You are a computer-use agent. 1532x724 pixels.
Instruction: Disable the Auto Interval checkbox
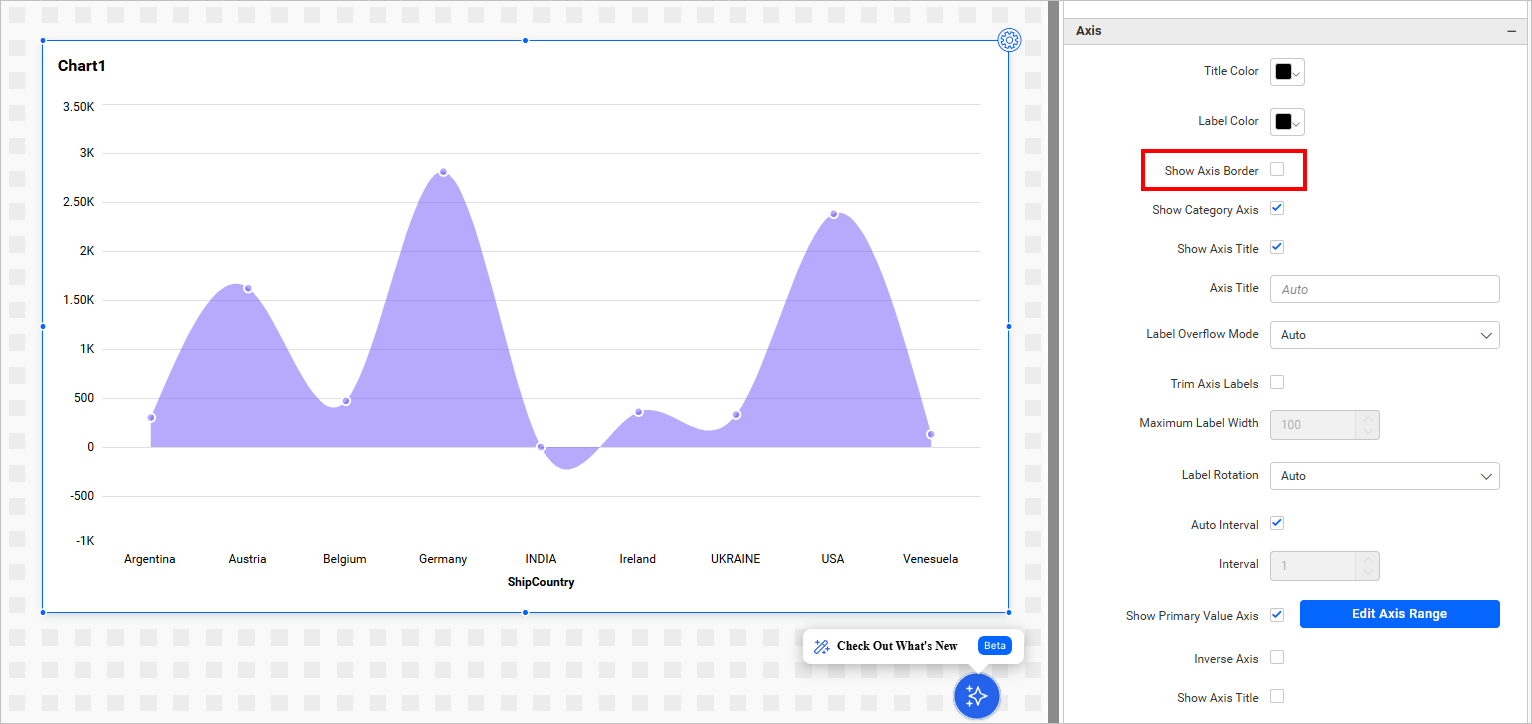tap(1277, 523)
